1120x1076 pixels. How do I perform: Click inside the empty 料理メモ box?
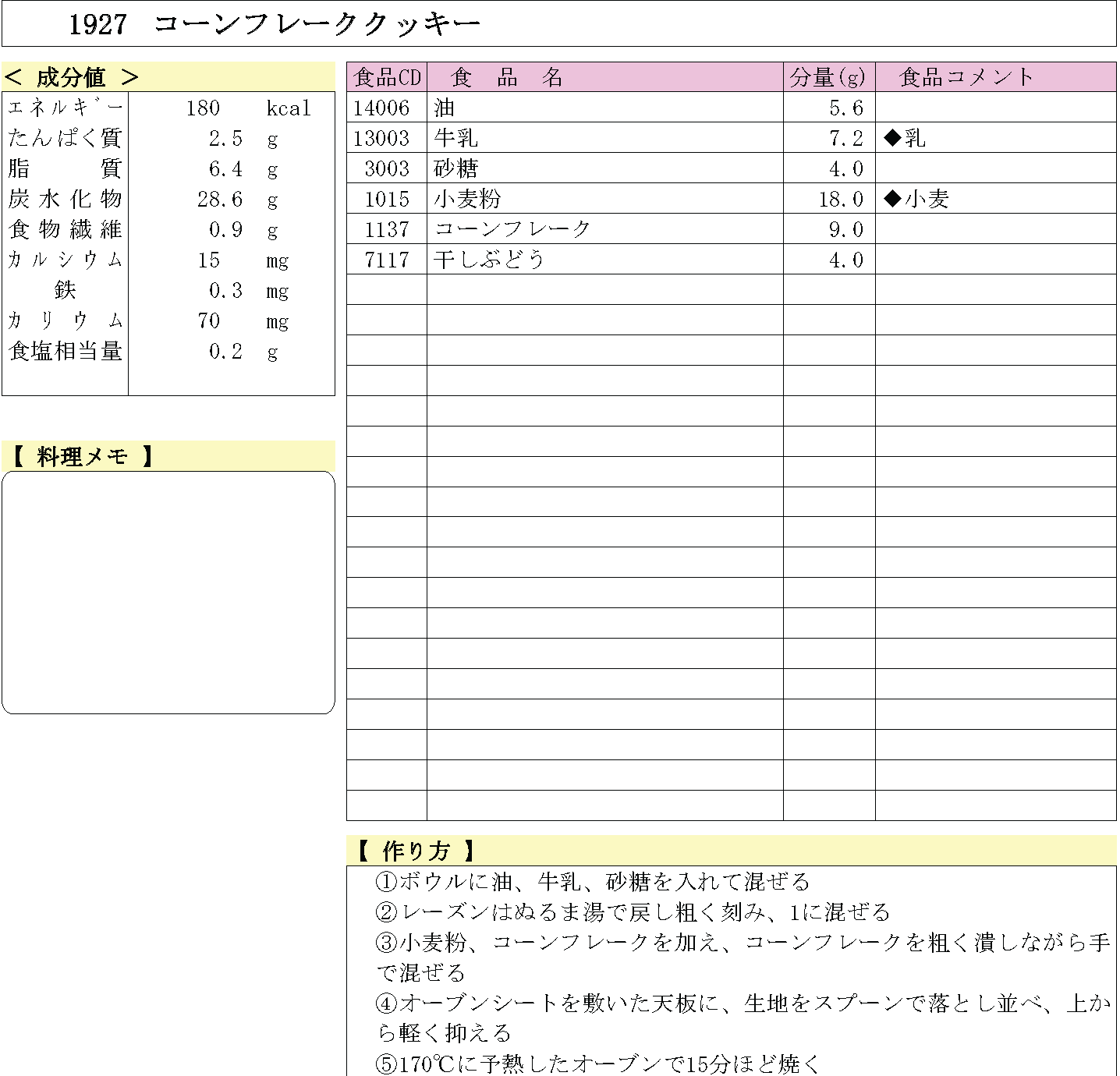click(168, 592)
